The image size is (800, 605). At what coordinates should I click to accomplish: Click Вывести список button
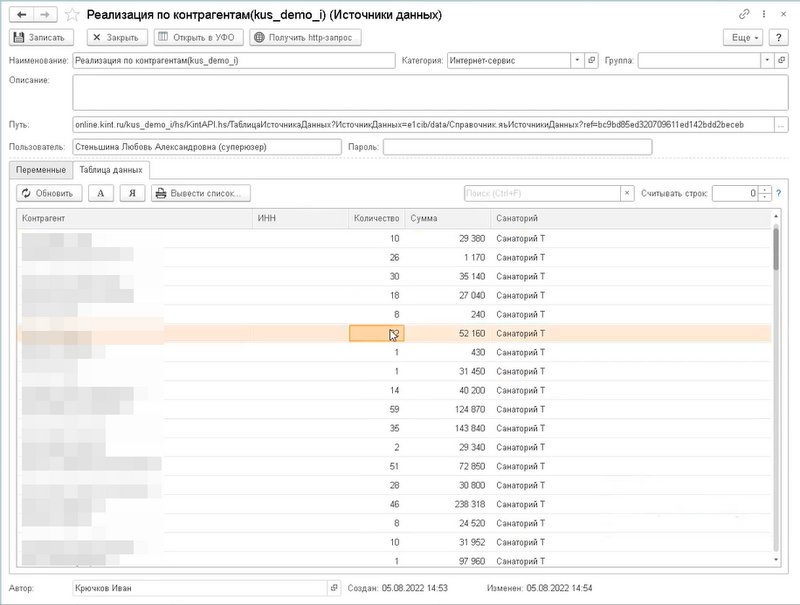click(x=201, y=193)
